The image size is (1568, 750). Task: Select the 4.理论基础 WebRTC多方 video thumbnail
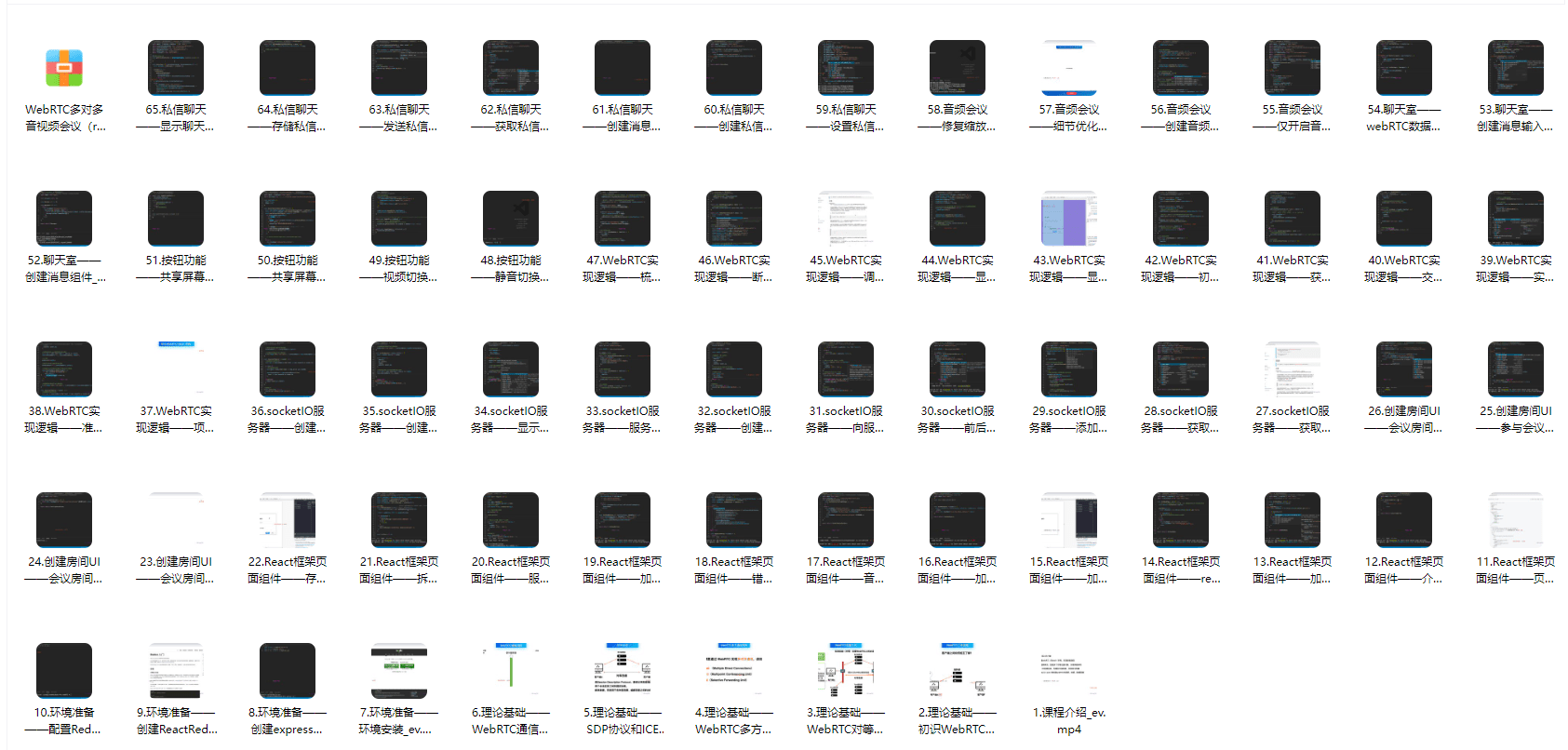click(x=733, y=671)
